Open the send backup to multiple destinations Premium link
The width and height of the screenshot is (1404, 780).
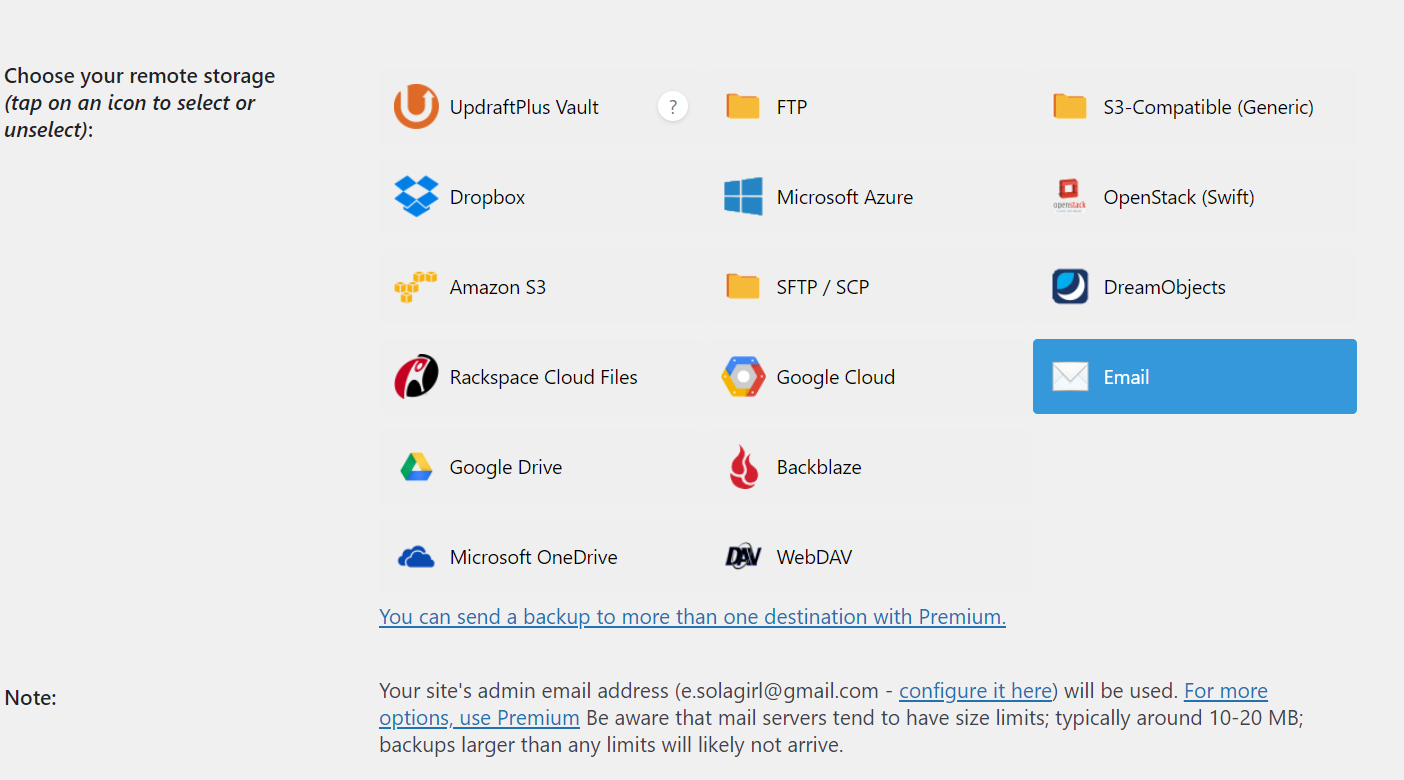tap(692, 617)
